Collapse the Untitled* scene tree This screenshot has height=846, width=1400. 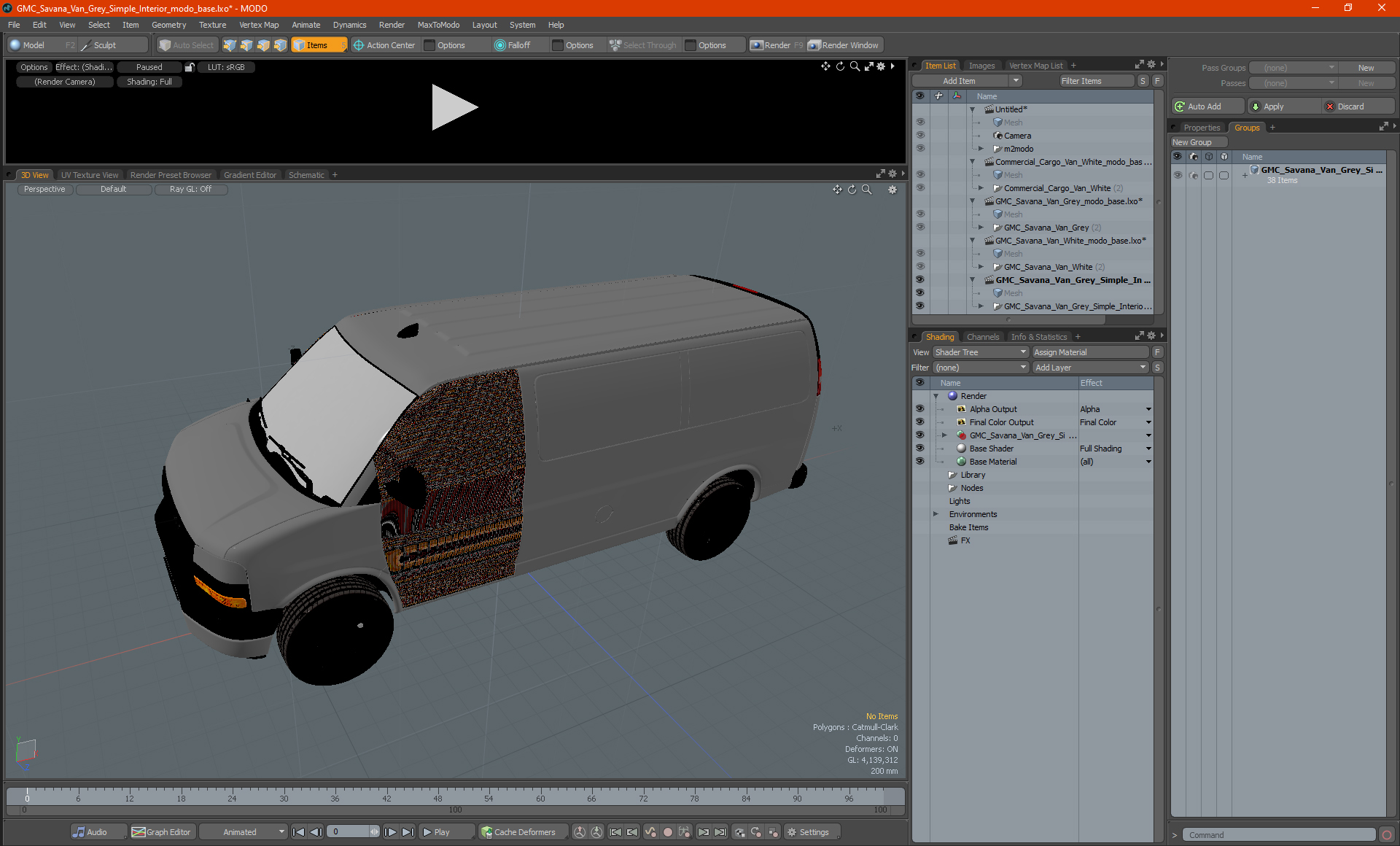[x=972, y=109]
